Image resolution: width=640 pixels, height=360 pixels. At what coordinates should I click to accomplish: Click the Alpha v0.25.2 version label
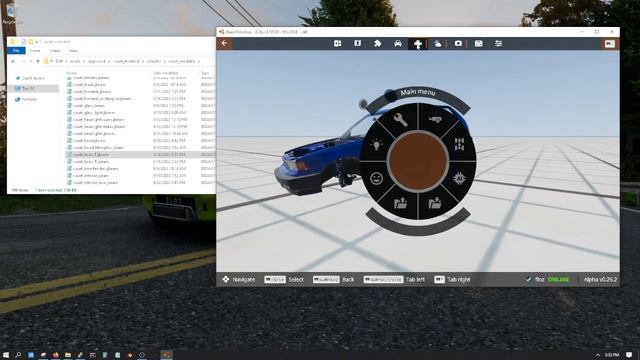[x=600, y=280]
